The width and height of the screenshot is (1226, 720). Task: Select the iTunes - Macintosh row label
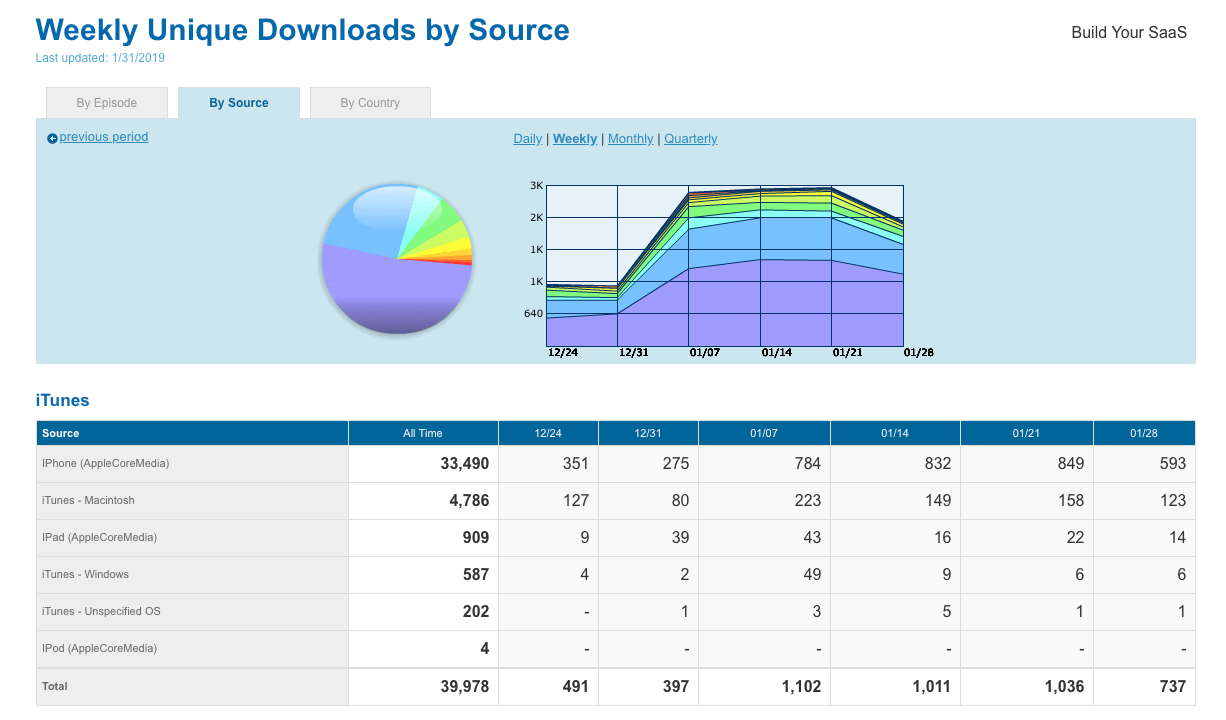88,500
